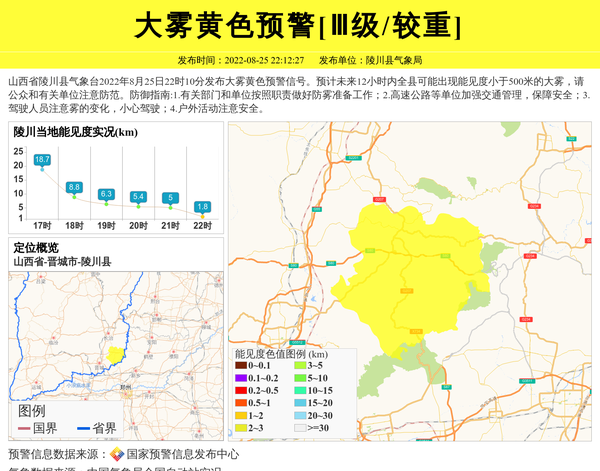Viewport: 600px width, 471px height.
Task: Click the 8.8 km data label at 18时
Action: coord(74,187)
